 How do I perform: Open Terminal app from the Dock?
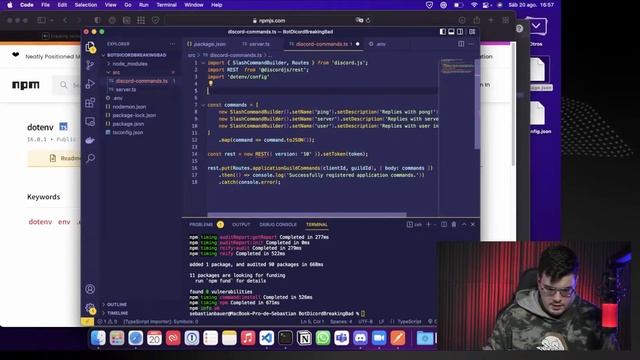pyautogui.click(x=285, y=338)
